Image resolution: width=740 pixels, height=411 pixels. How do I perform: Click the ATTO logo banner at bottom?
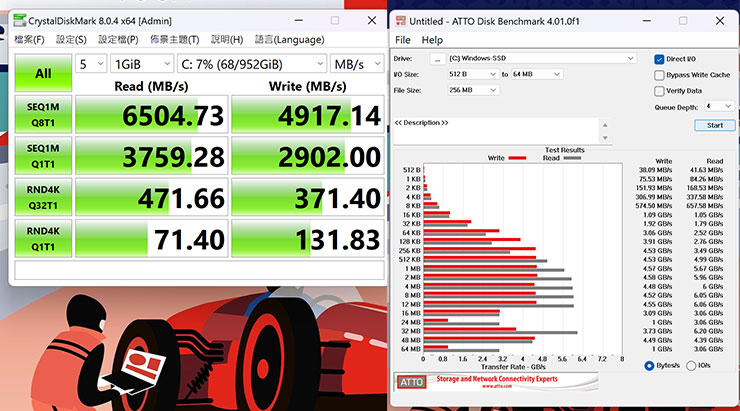coord(496,381)
